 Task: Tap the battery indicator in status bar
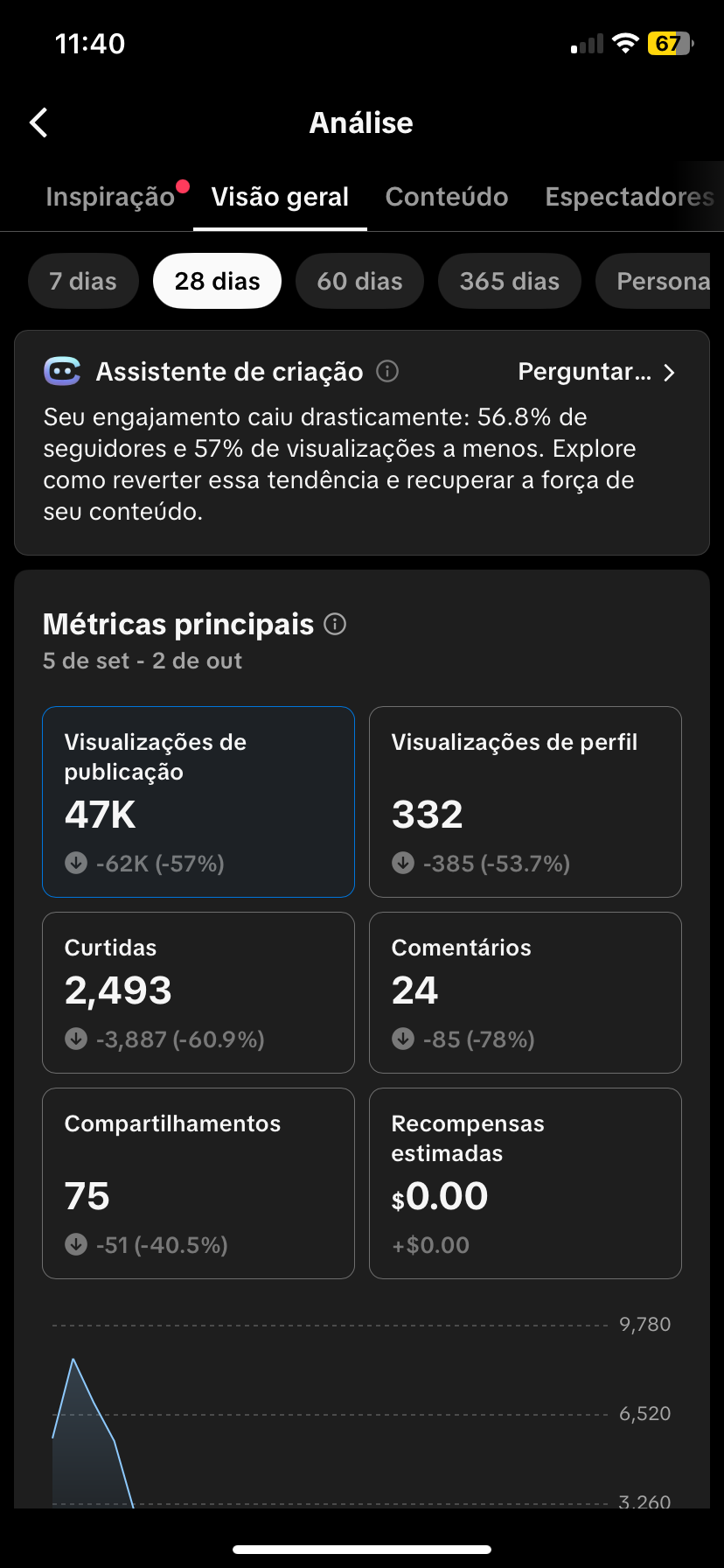click(670, 44)
